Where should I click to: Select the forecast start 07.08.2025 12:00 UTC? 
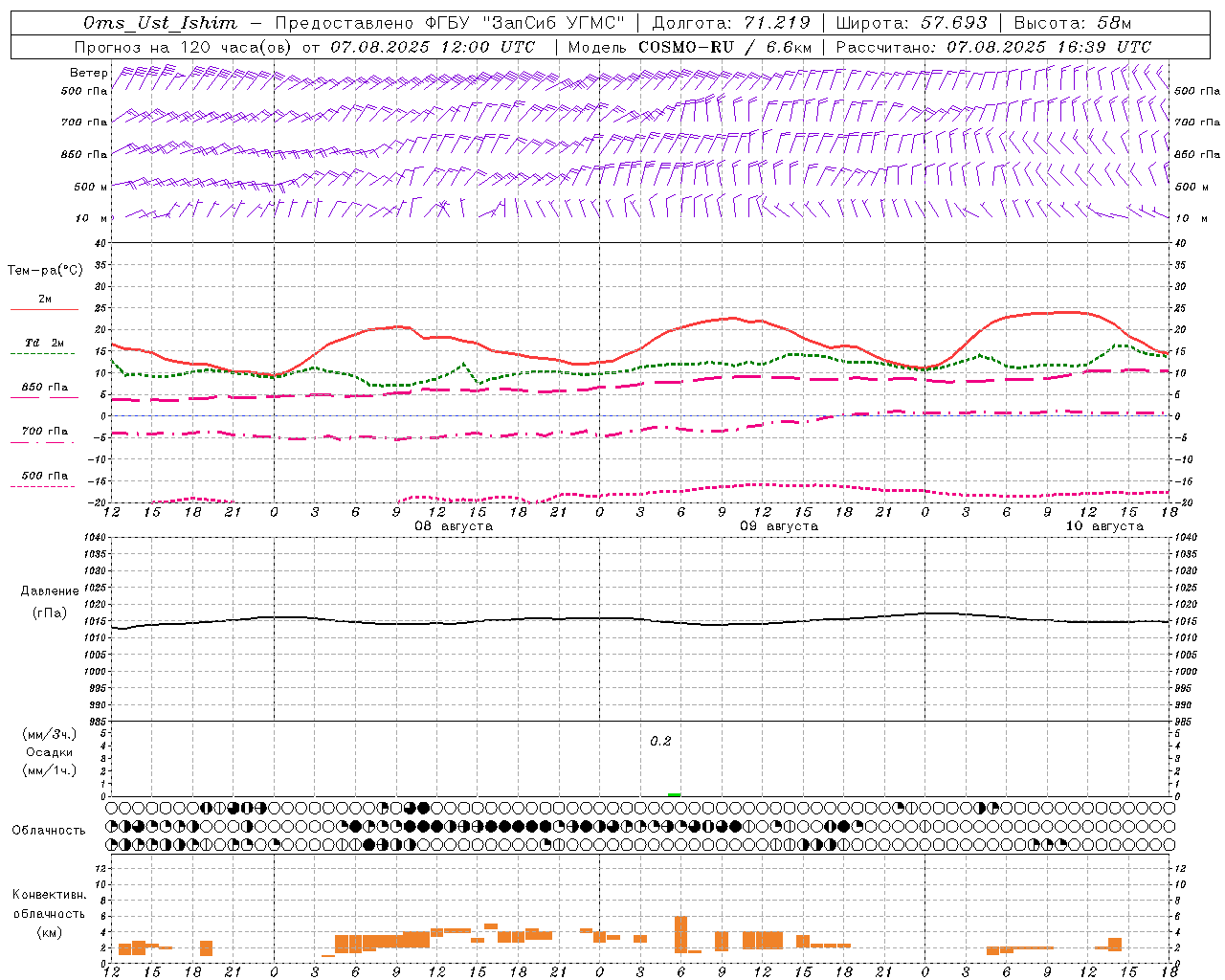point(433,47)
